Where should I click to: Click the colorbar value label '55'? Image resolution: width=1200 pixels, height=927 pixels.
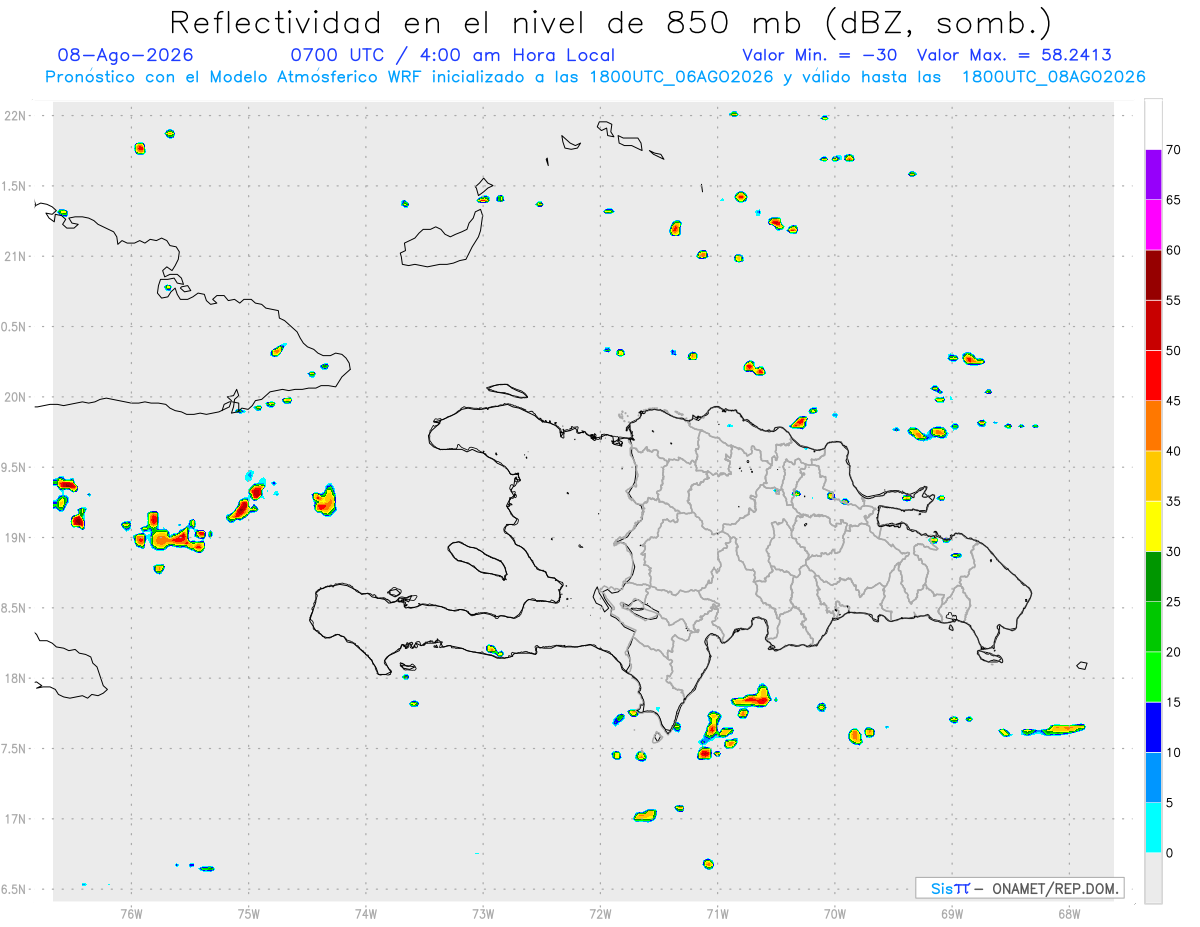[x=1173, y=300]
